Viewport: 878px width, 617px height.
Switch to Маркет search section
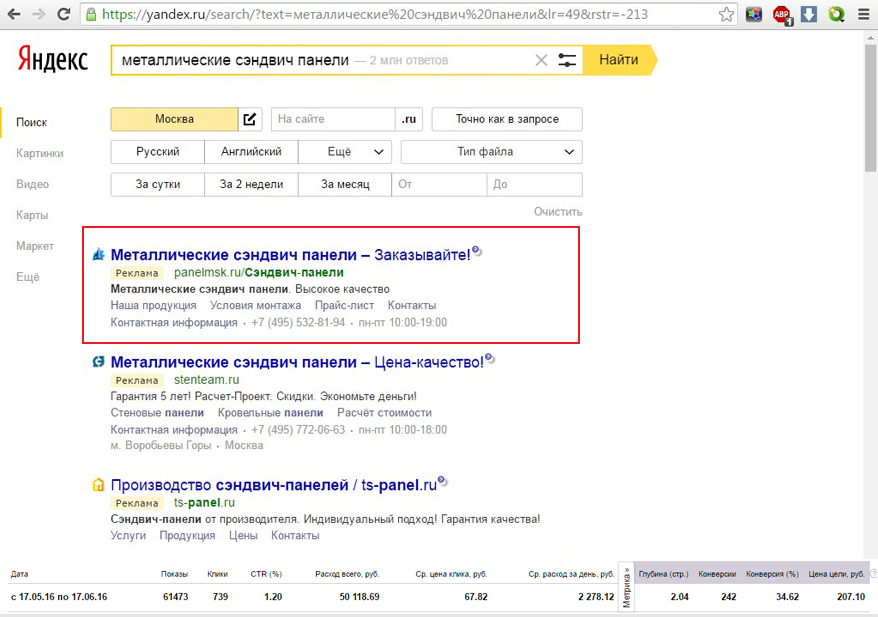point(35,246)
